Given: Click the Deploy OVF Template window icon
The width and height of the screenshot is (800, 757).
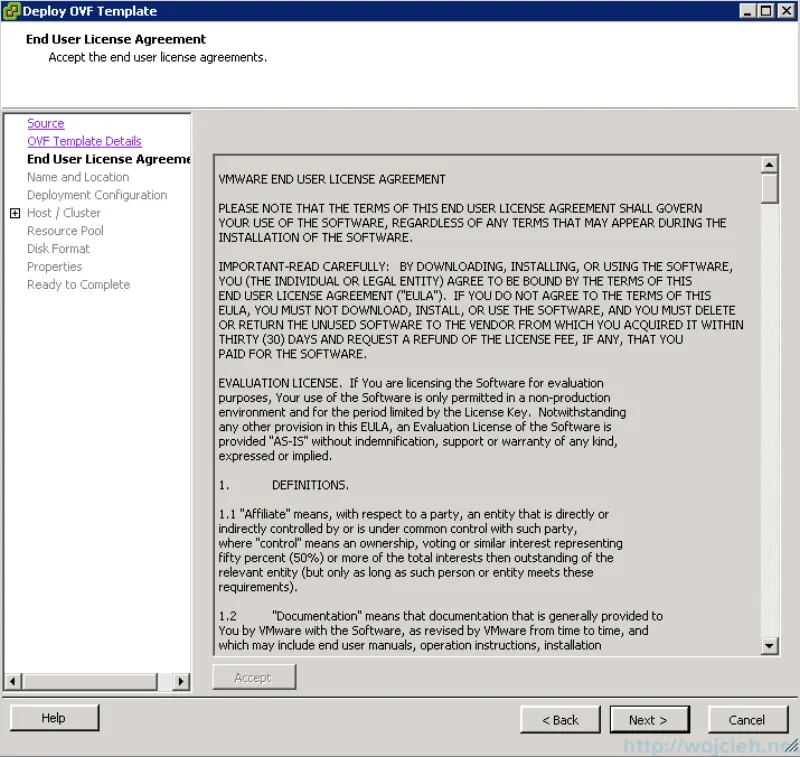Looking at the screenshot, I should click(10, 11).
